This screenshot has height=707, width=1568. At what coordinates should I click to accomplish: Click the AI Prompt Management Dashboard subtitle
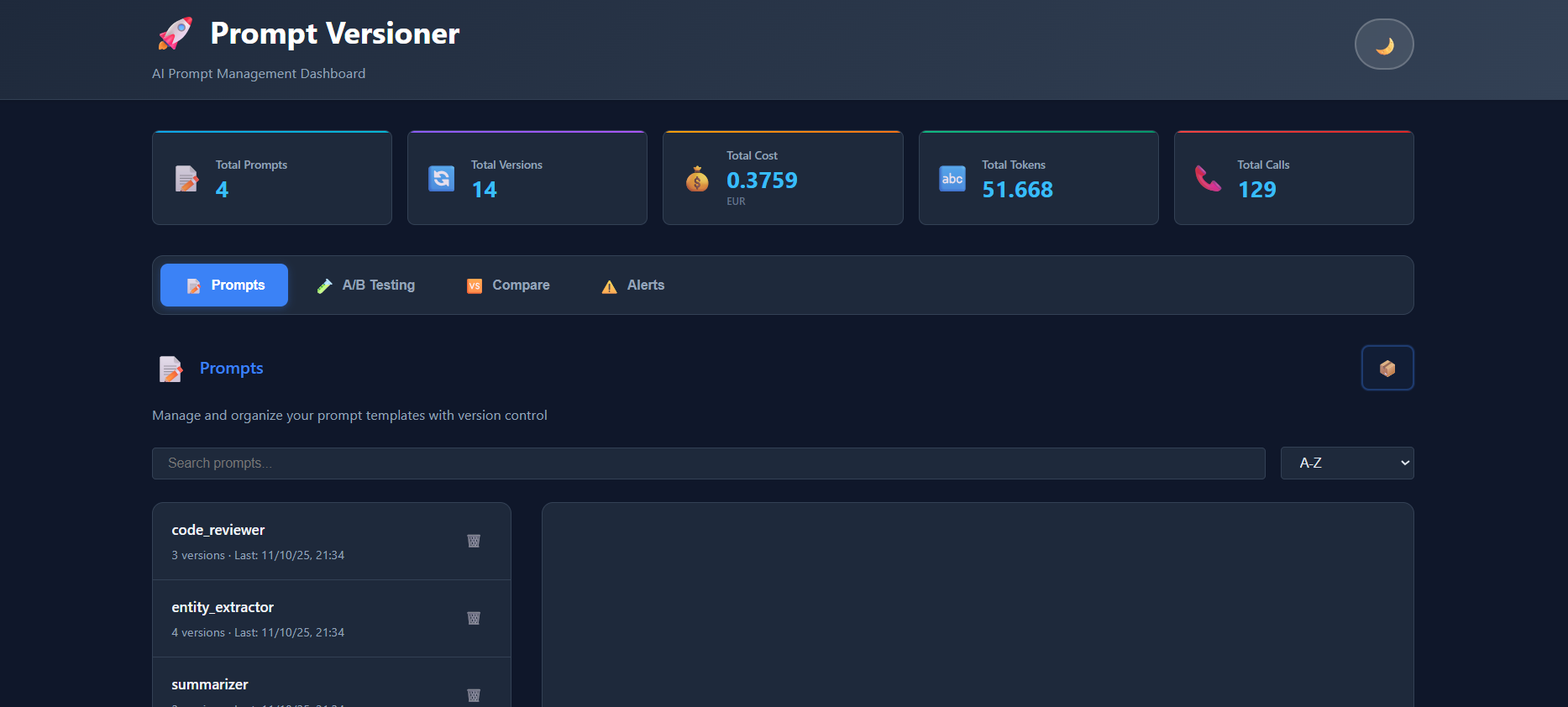tap(259, 74)
